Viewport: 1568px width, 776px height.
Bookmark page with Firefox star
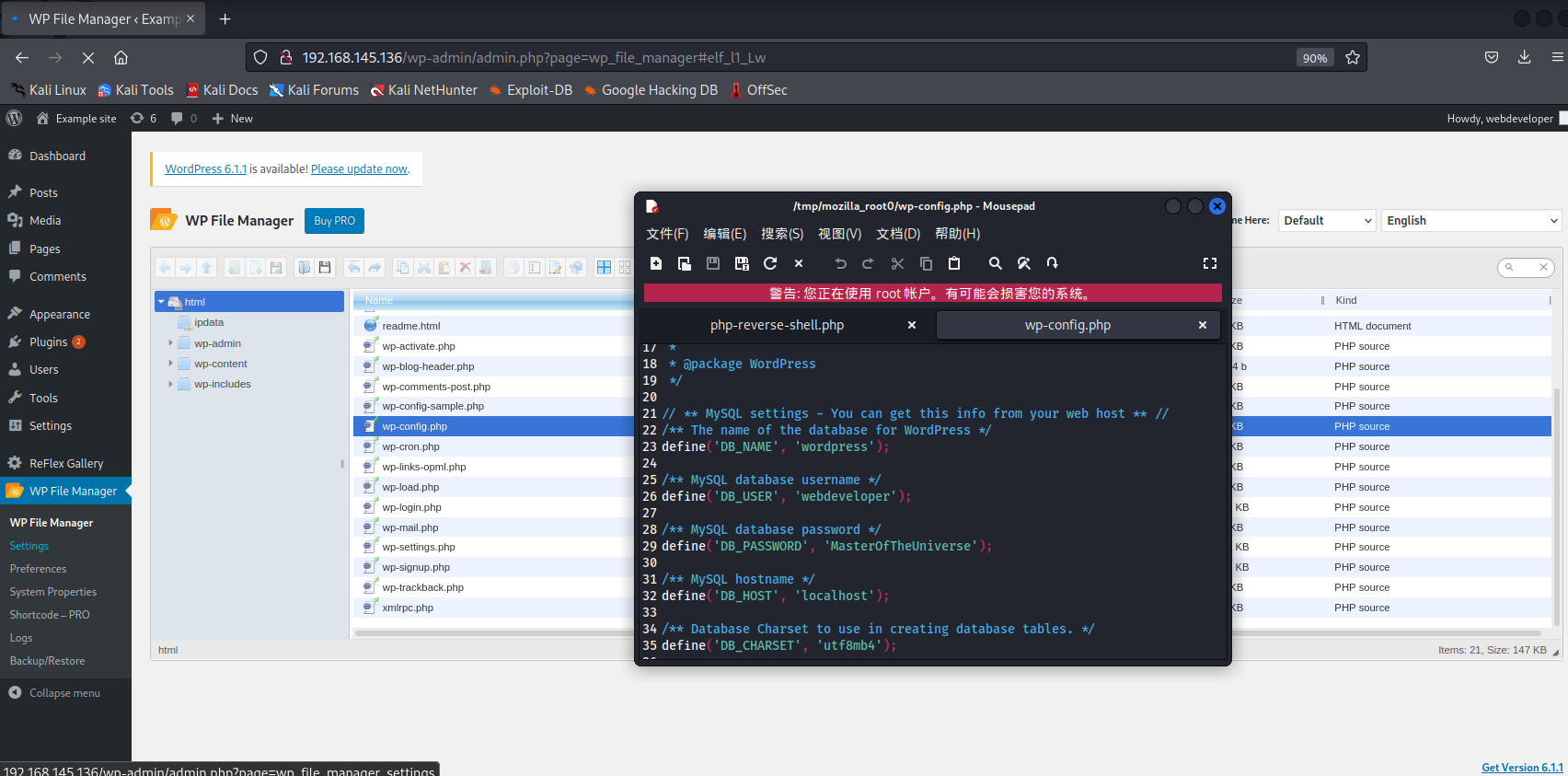point(1353,57)
